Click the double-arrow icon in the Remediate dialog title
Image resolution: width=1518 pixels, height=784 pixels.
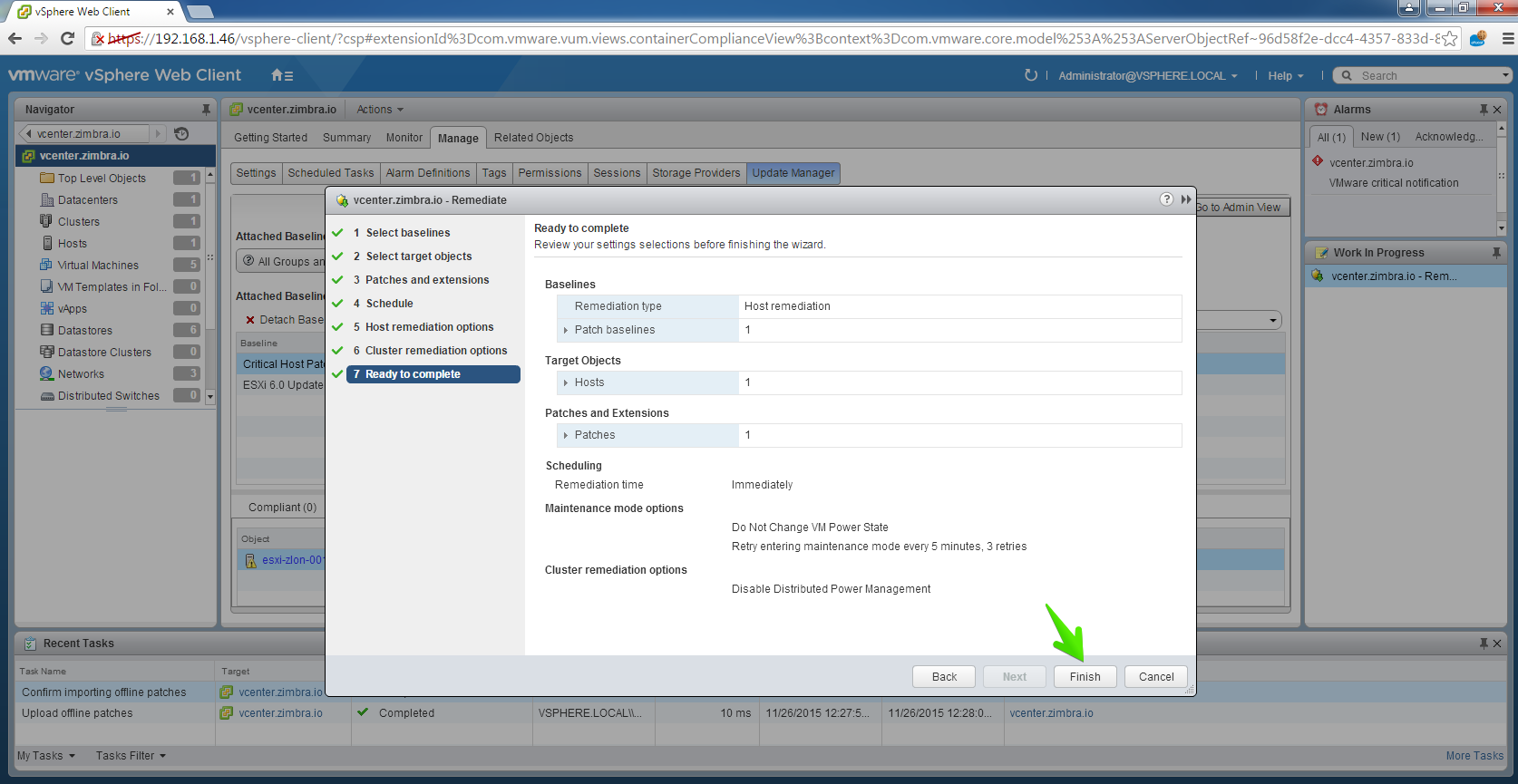1186,199
